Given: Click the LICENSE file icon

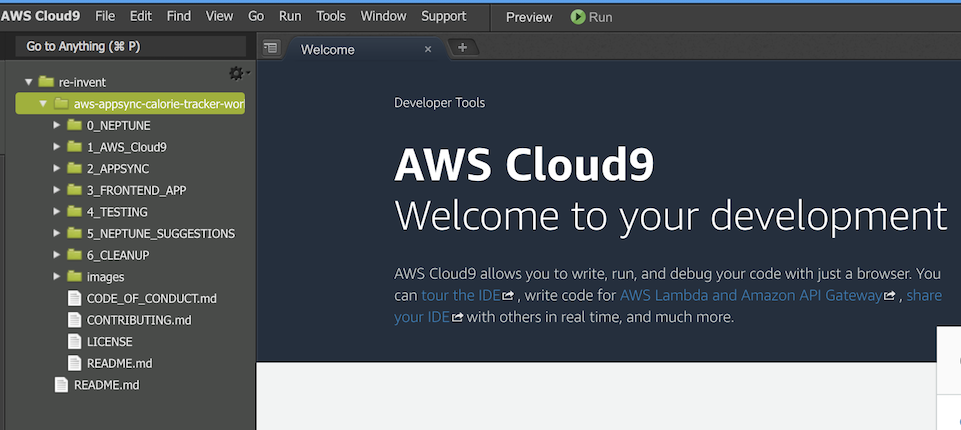Looking at the screenshot, I should (74, 341).
